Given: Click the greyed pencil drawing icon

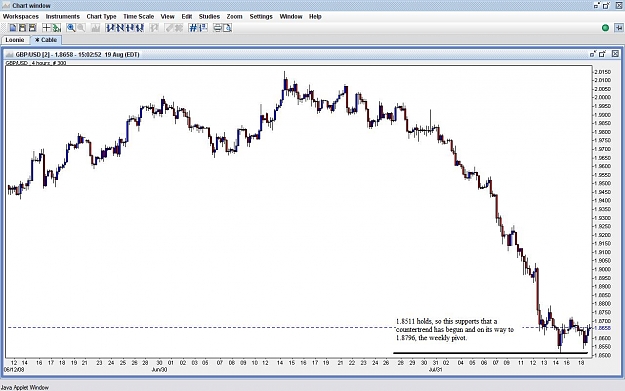Looking at the screenshot, I should (169, 28).
